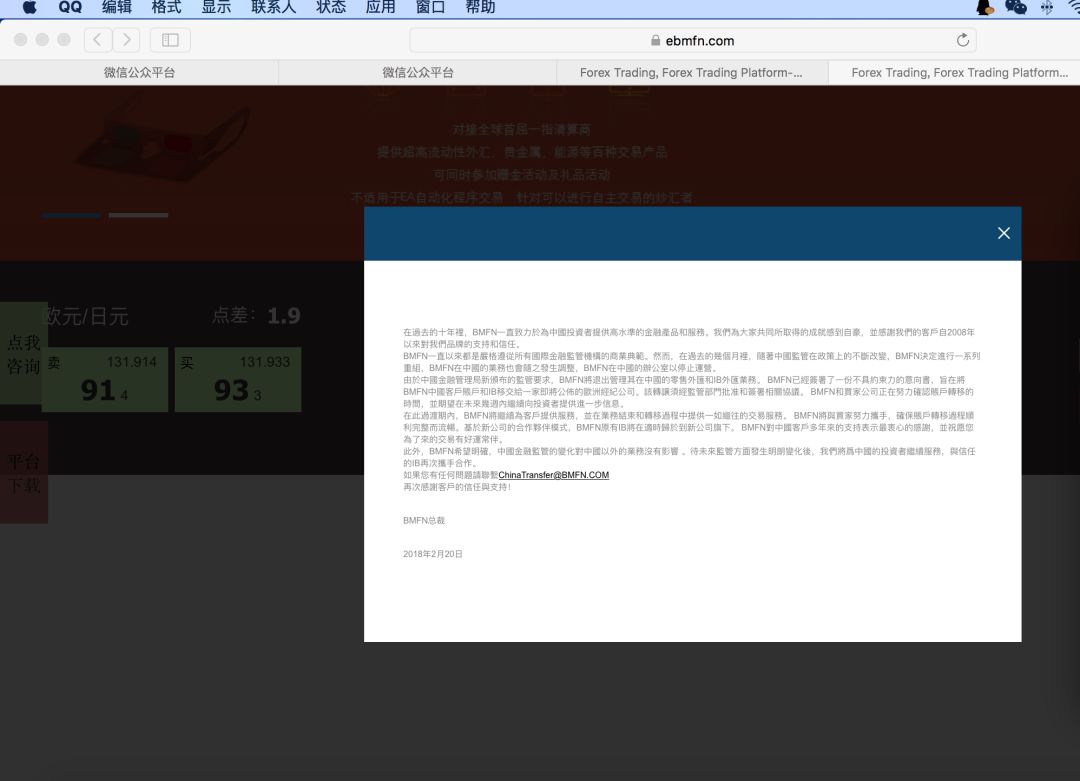Click the 2018年2月20日 date text

tap(433, 554)
